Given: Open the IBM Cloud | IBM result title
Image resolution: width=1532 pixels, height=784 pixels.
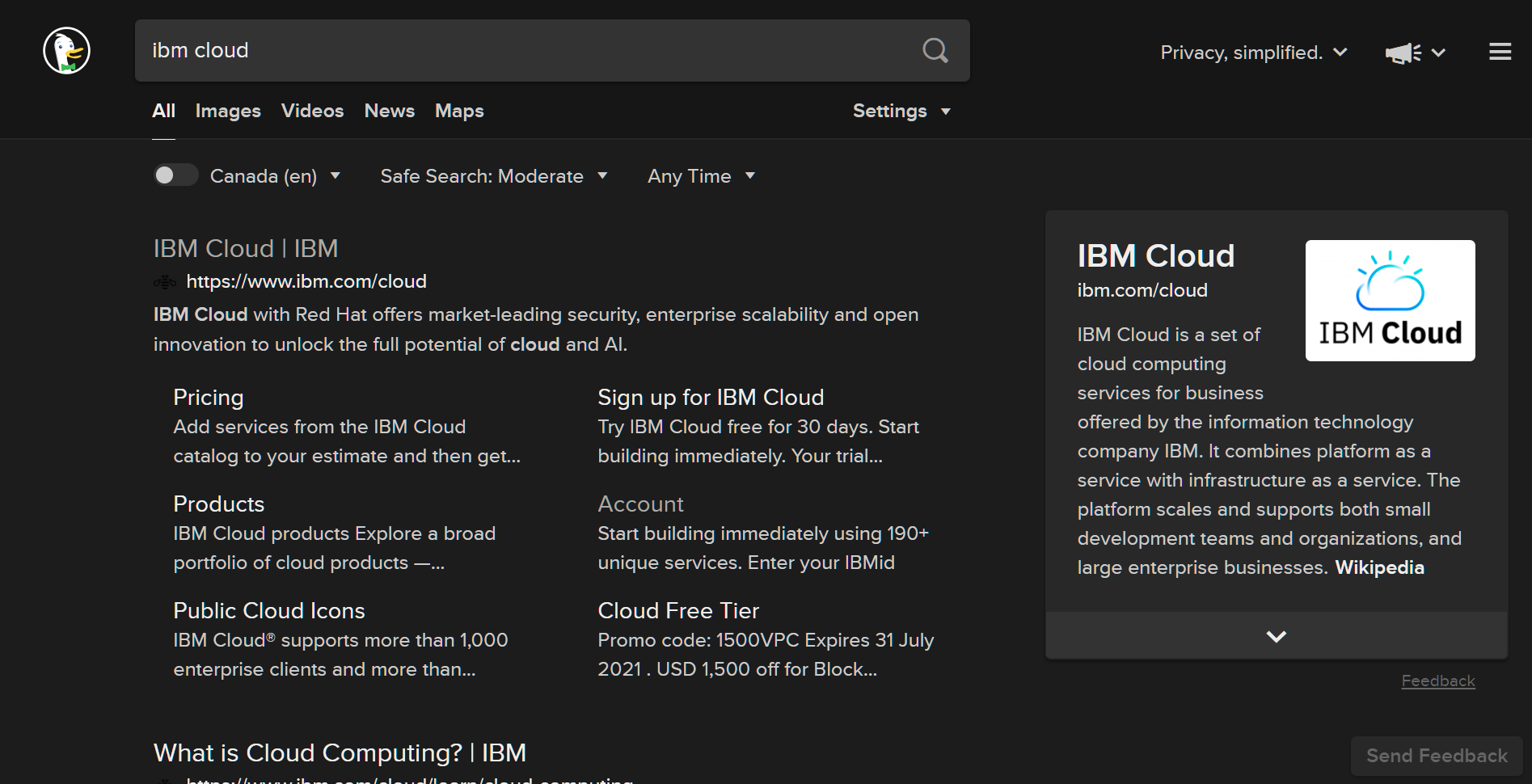Looking at the screenshot, I should 246,248.
